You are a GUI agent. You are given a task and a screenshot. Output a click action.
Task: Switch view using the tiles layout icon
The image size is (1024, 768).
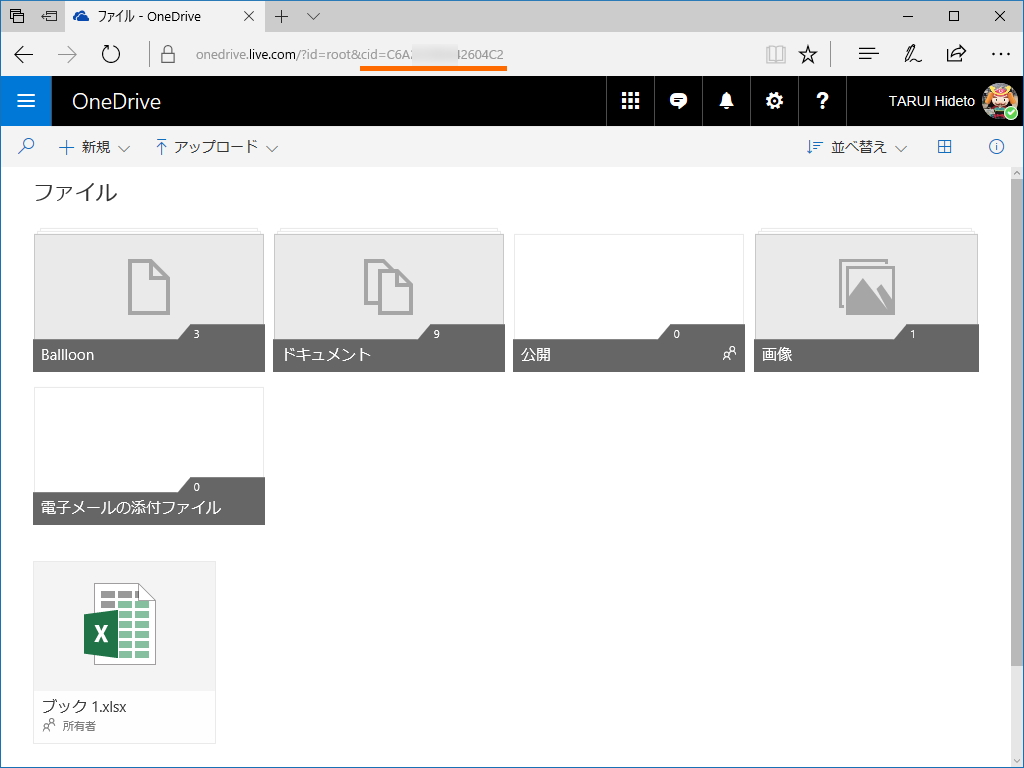pyautogui.click(x=944, y=146)
